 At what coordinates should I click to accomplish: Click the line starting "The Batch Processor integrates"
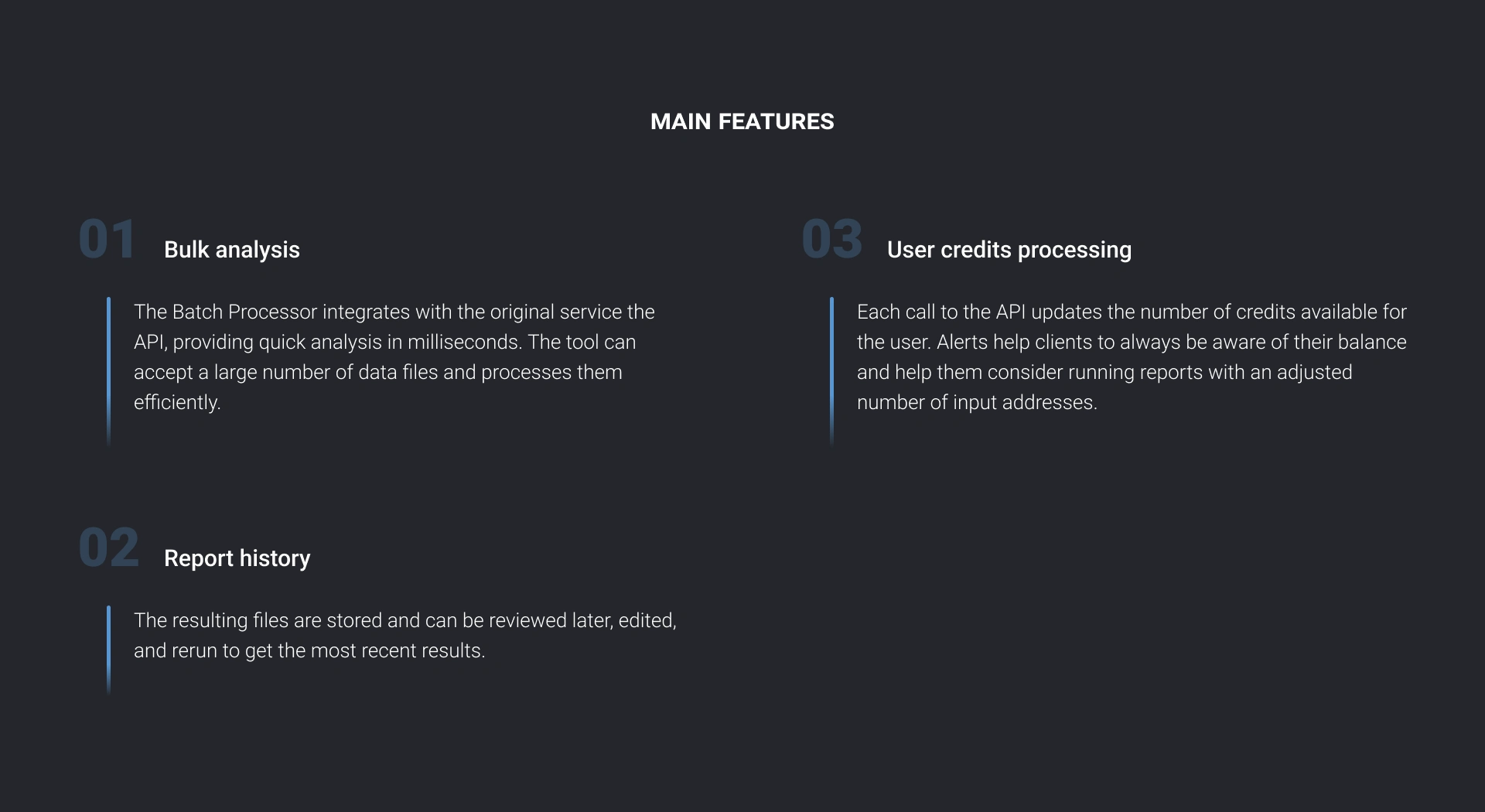pyautogui.click(x=394, y=312)
